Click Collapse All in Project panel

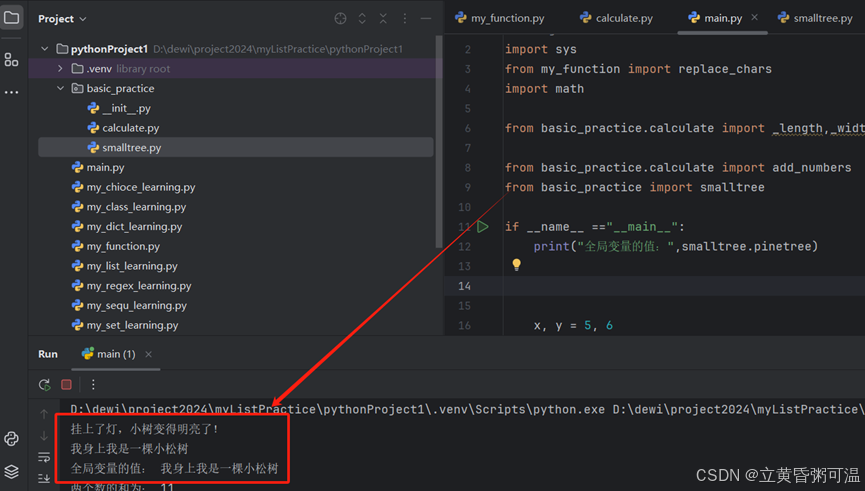383,18
